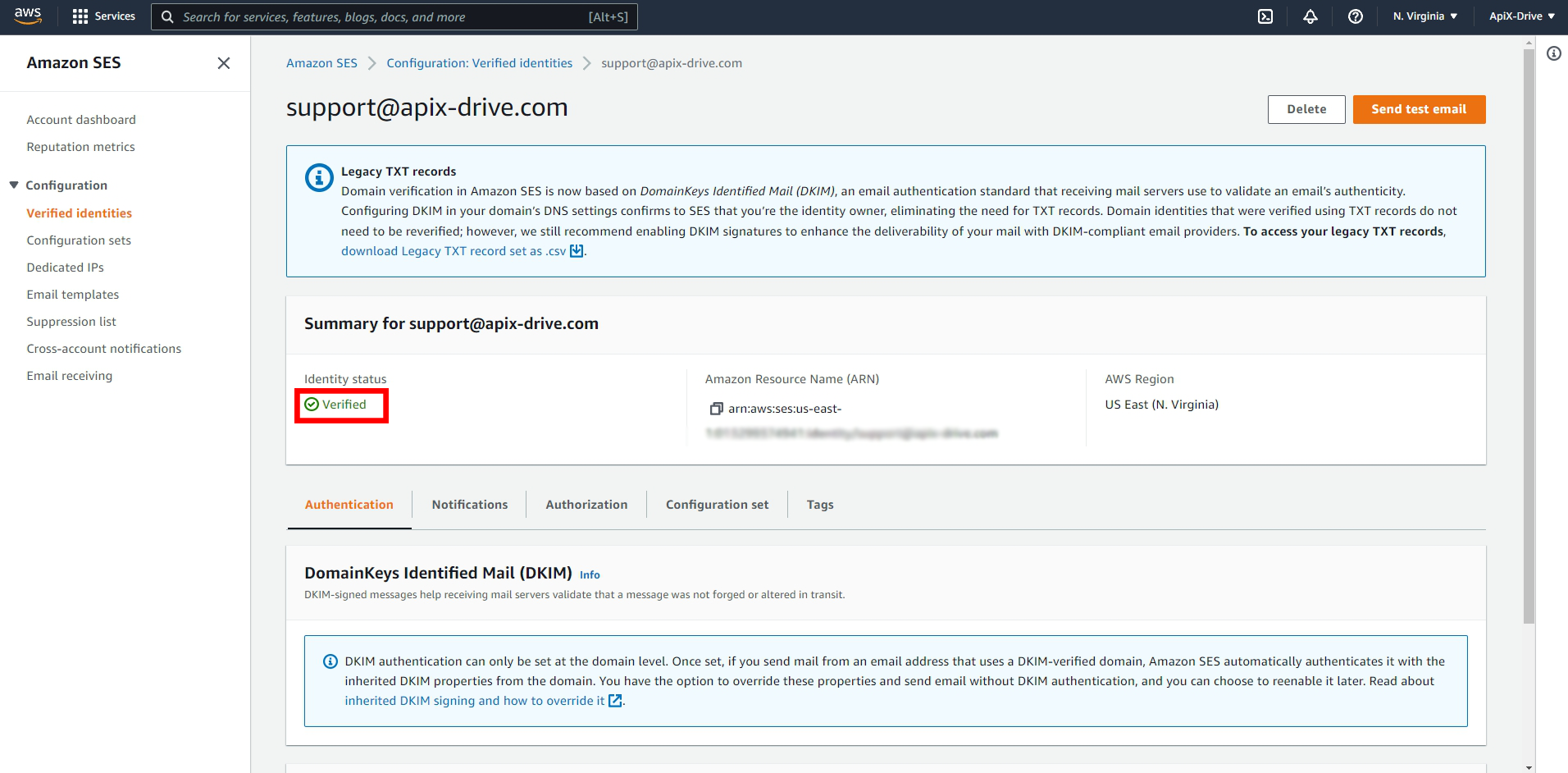Click the scrollbar down arrow
The width and height of the screenshot is (1568, 773).
pyautogui.click(x=1529, y=767)
